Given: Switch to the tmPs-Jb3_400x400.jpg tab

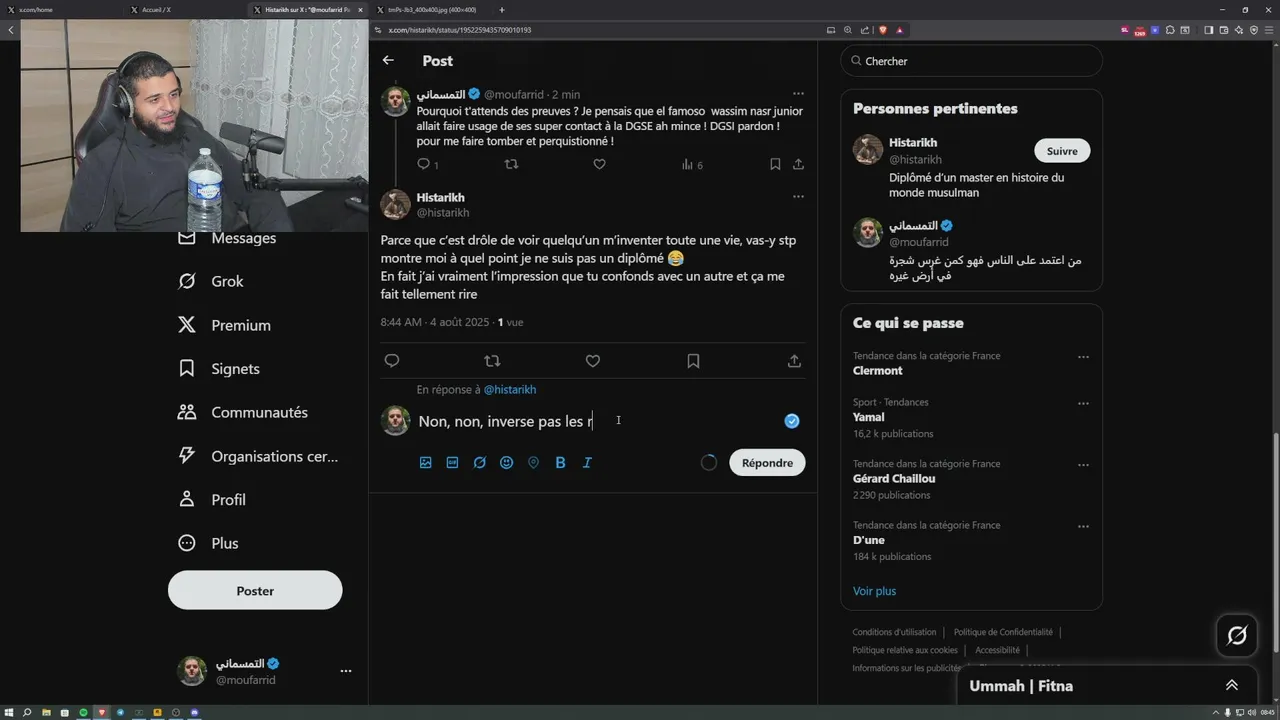Looking at the screenshot, I should (432, 9).
